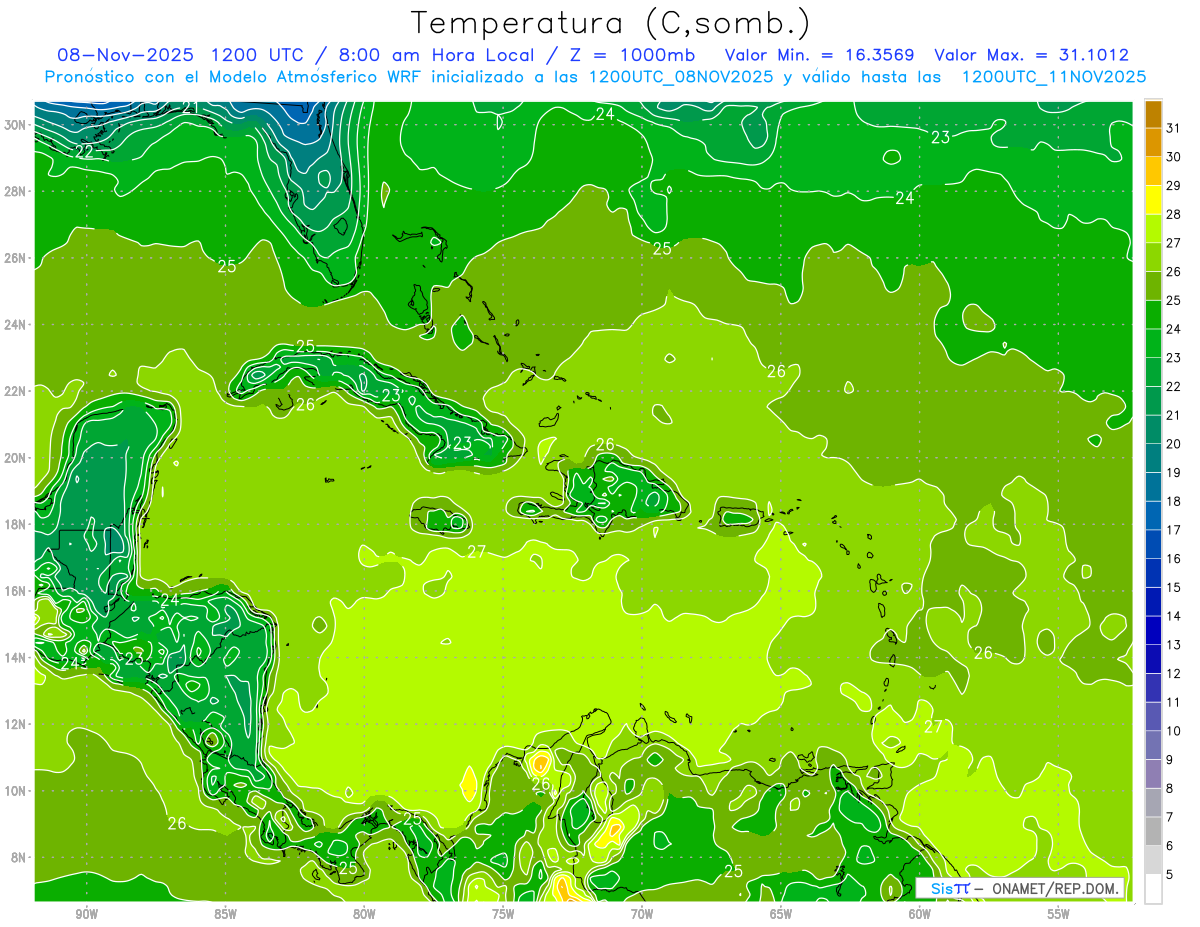Click the "65W" longitude axis label
The image size is (1200, 927).
pyautogui.click(x=781, y=914)
